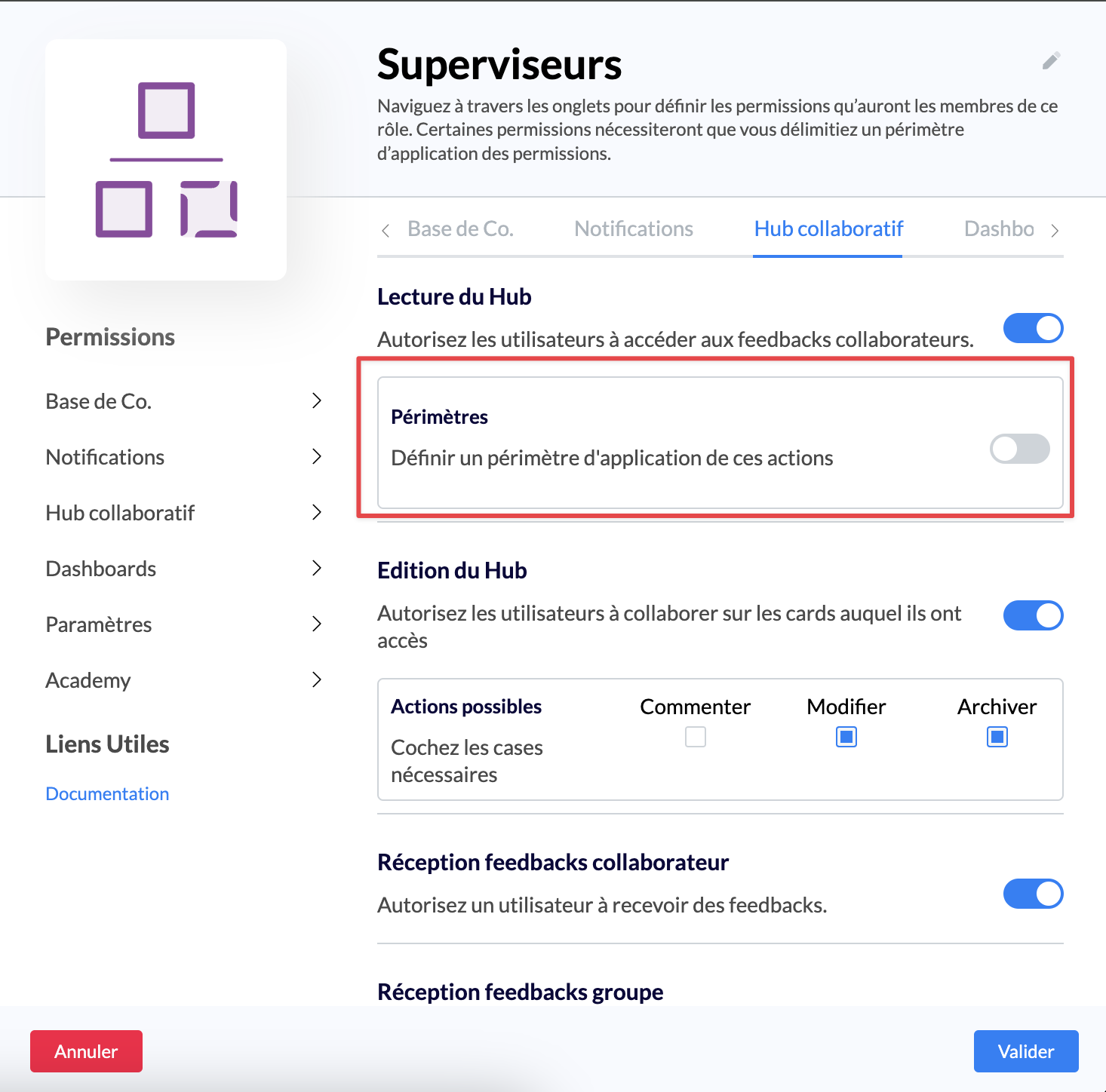Expand Base de Co. sidebar chevron

pyautogui.click(x=317, y=400)
